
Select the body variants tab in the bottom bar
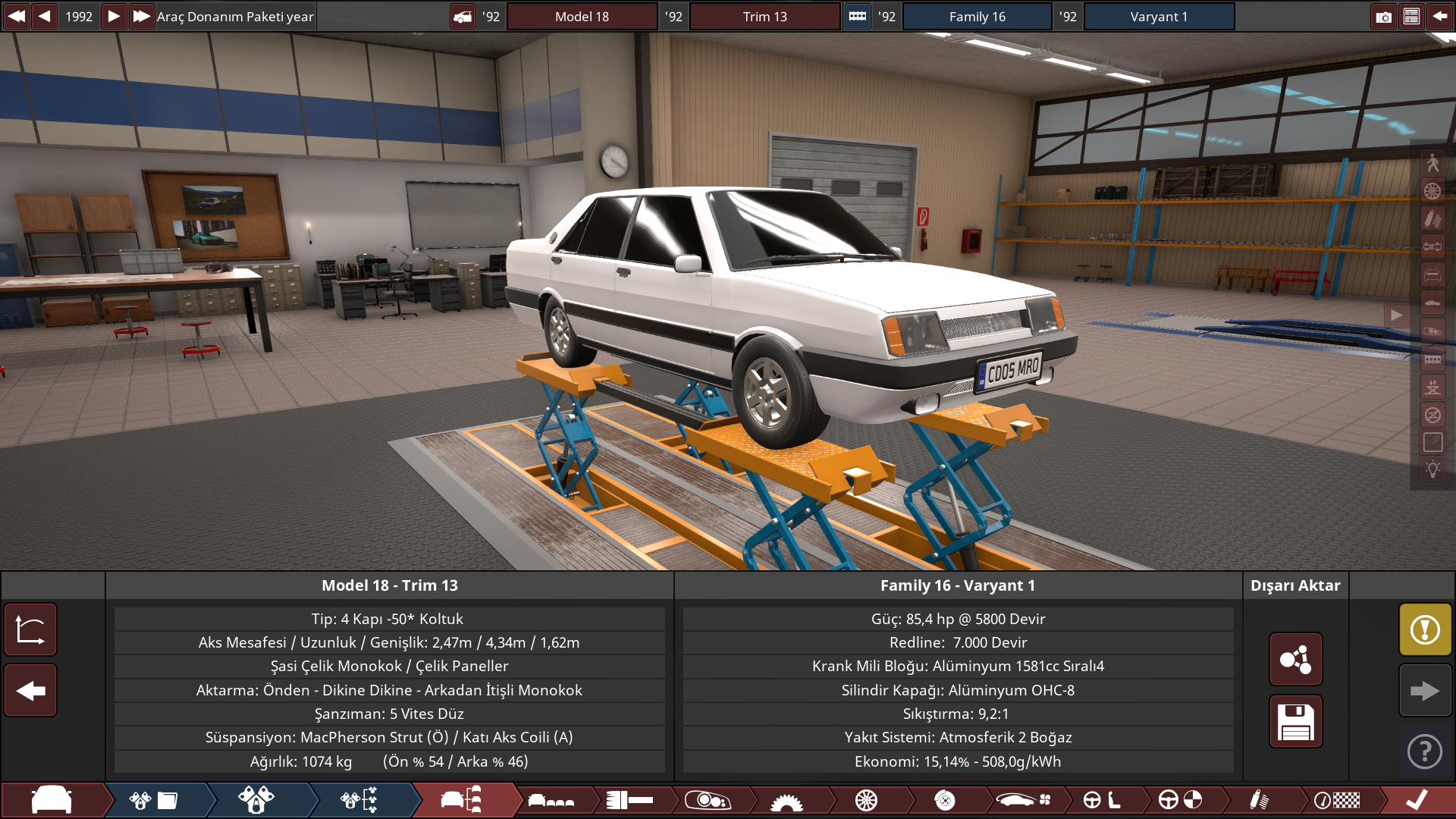coord(551,801)
